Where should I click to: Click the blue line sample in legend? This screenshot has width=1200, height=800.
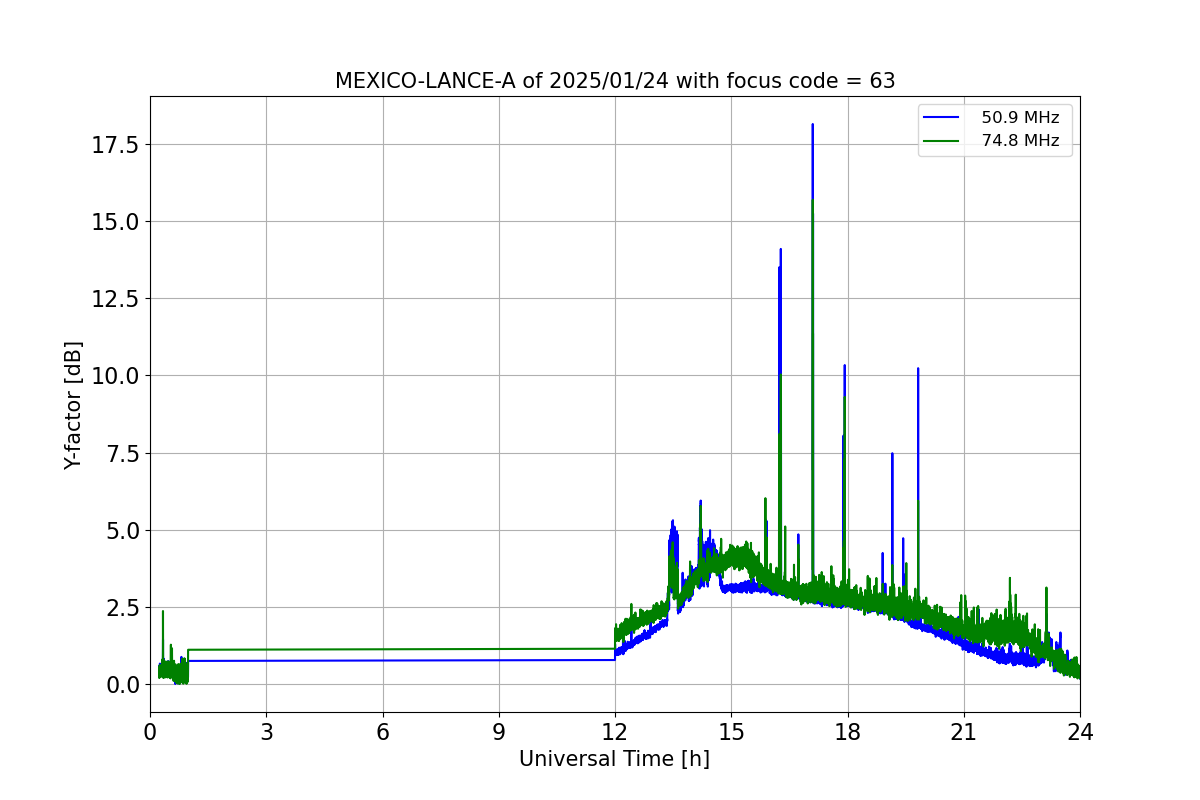click(941, 118)
